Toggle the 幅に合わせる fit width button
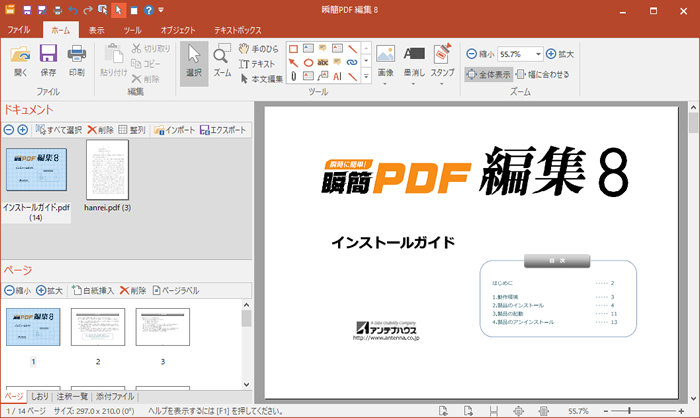Viewport: 700px width, 418px height. pyautogui.click(x=543, y=75)
